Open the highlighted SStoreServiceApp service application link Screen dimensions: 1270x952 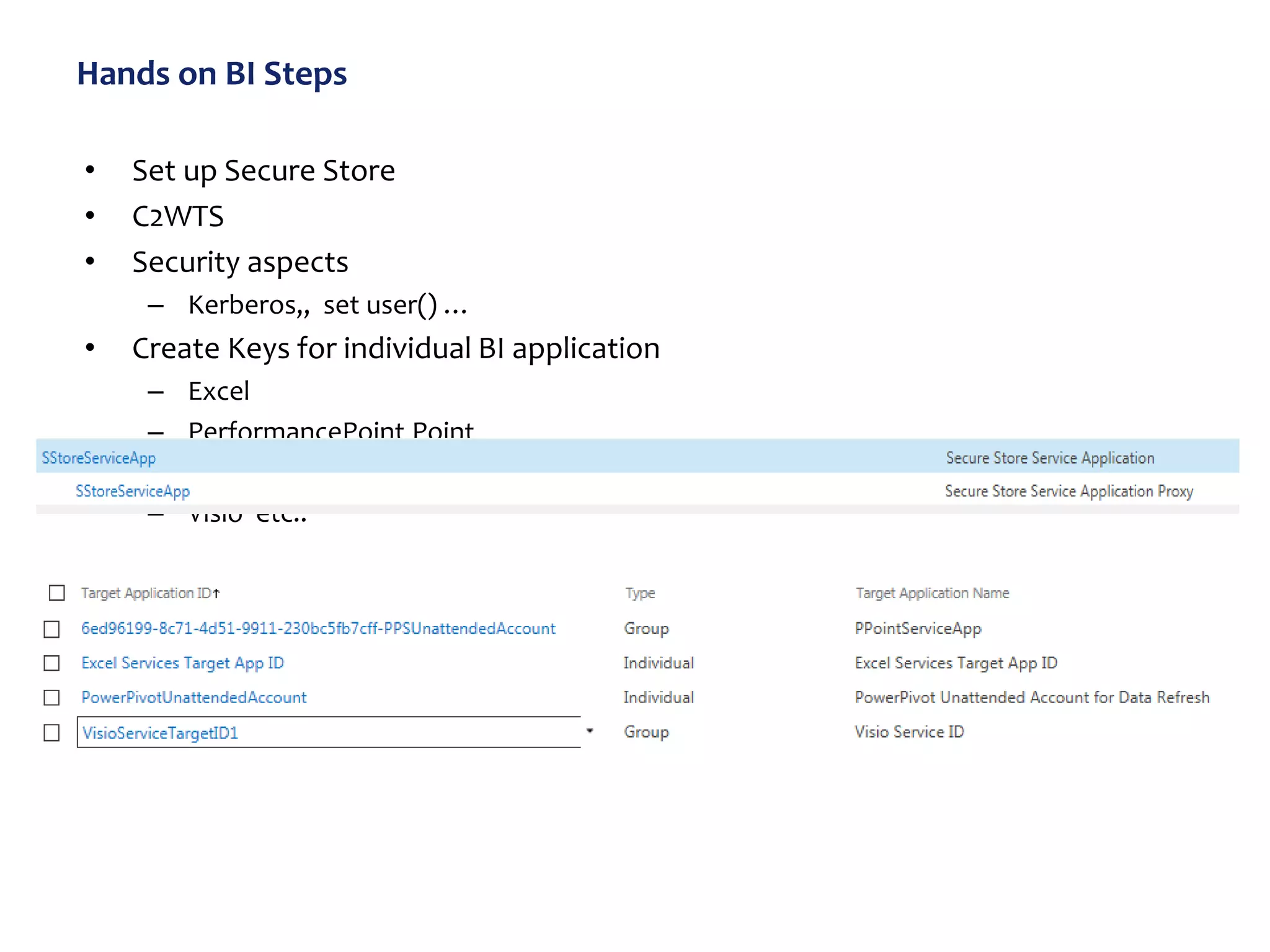(x=99, y=458)
